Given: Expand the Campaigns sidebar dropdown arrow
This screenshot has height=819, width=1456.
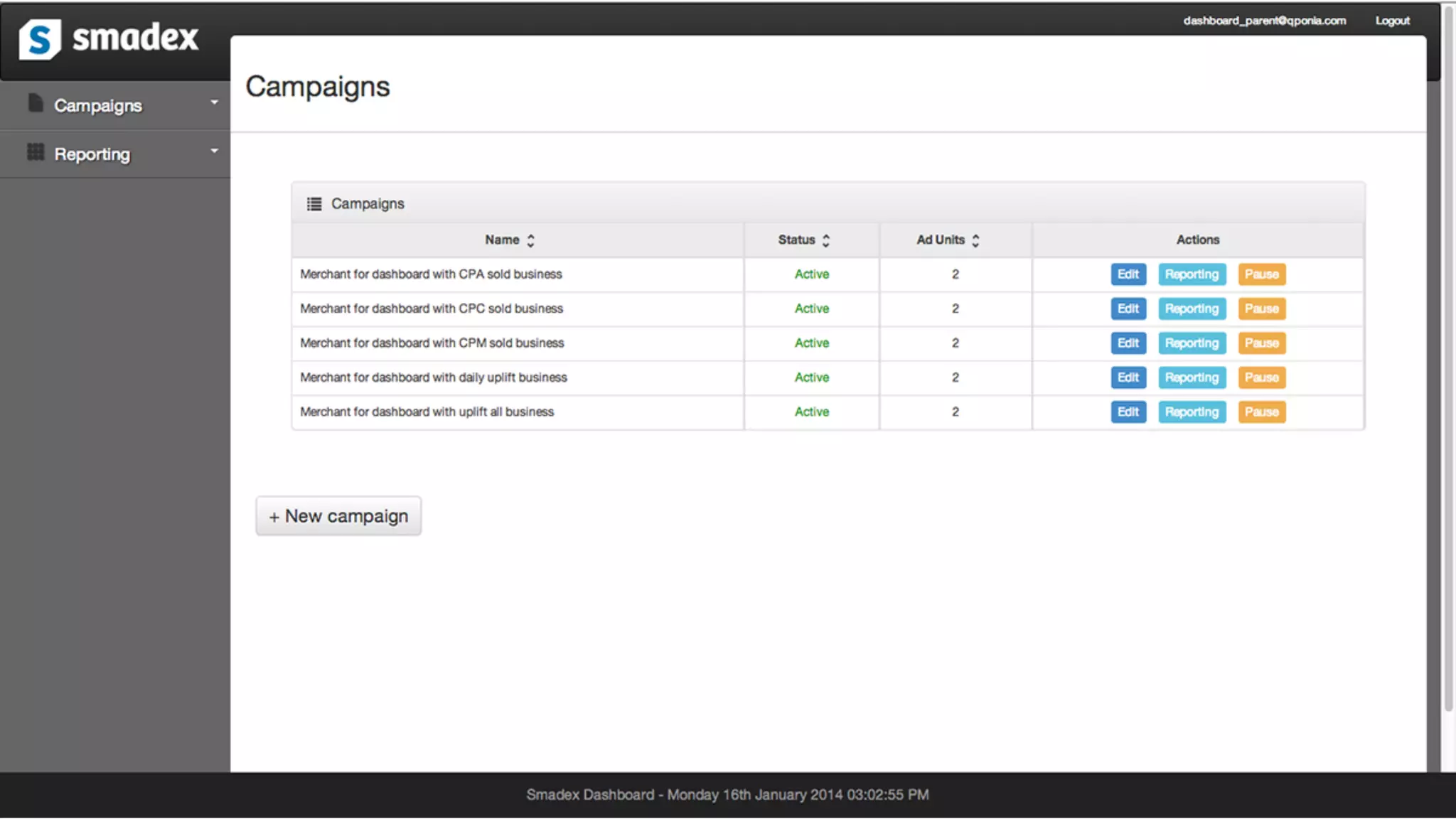Looking at the screenshot, I should click(214, 103).
